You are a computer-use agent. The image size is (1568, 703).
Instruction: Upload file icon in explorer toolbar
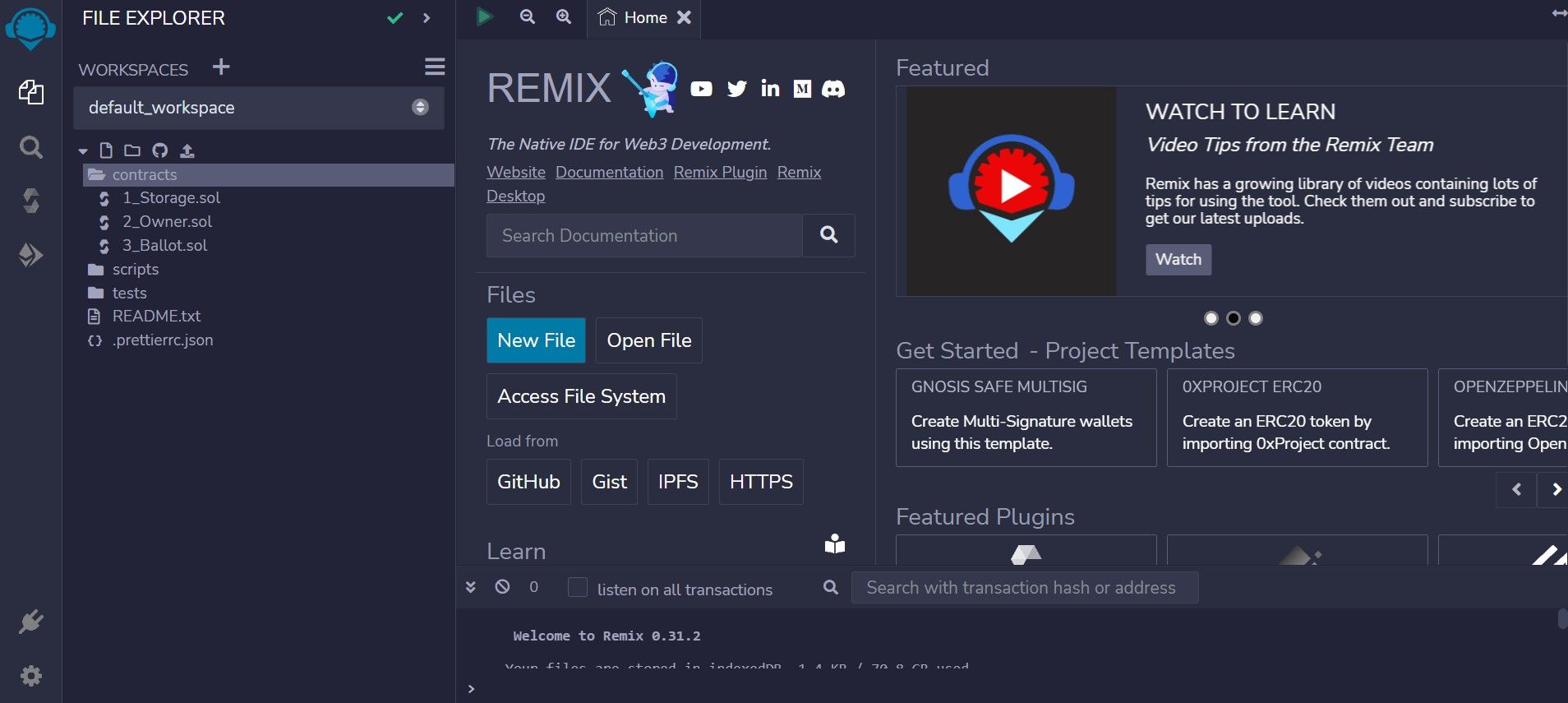coord(187,150)
